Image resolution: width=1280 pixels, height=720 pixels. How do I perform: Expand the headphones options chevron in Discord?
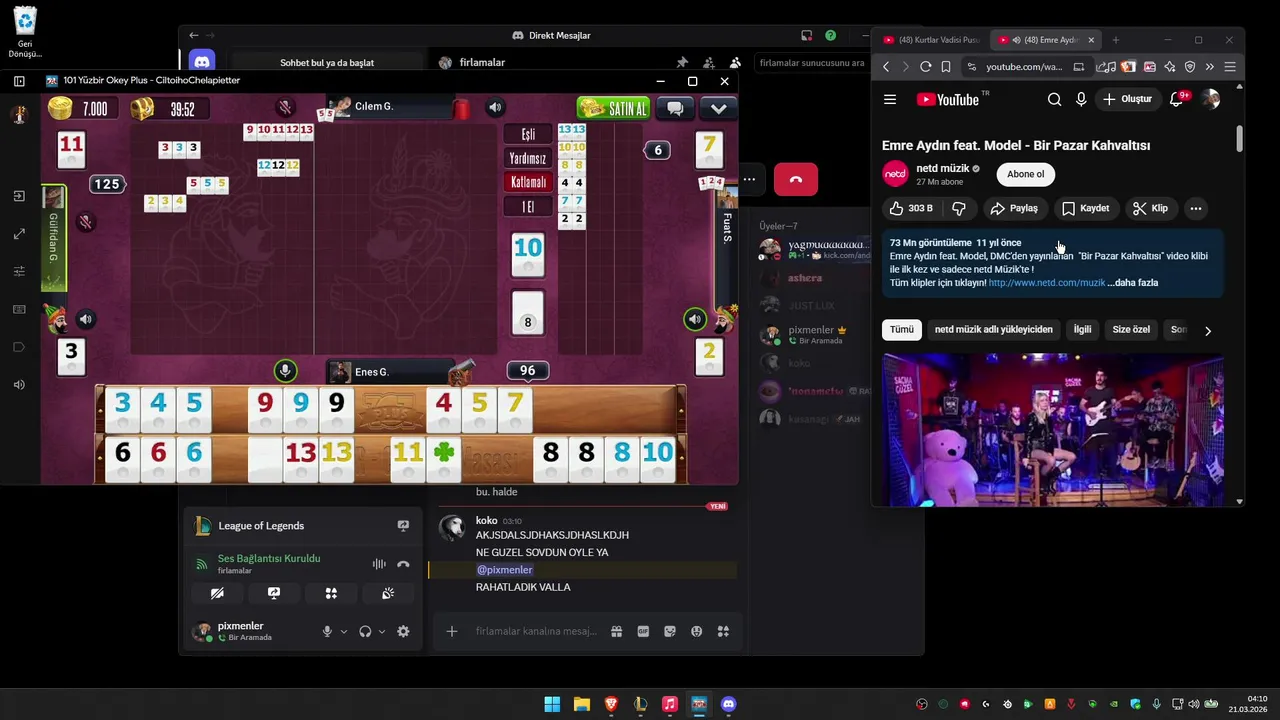382,631
